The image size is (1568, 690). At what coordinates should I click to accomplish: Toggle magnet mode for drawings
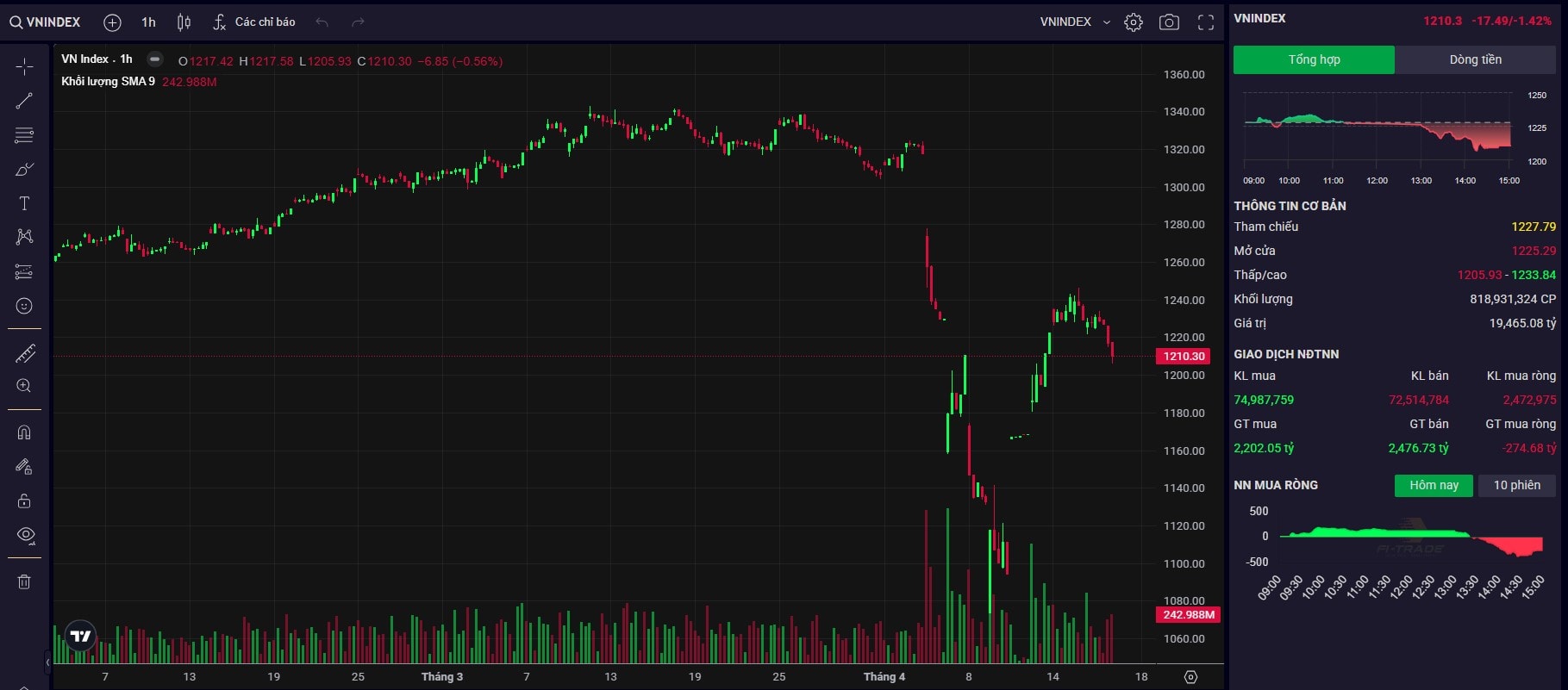click(x=24, y=432)
